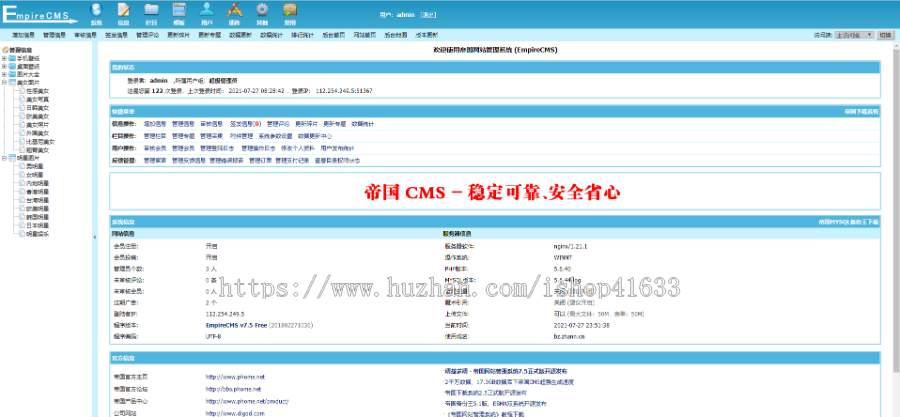This screenshot has width=900, height=417.
Task: Select 日韩美女 in the sidebar tree
Action: (x=38, y=108)
